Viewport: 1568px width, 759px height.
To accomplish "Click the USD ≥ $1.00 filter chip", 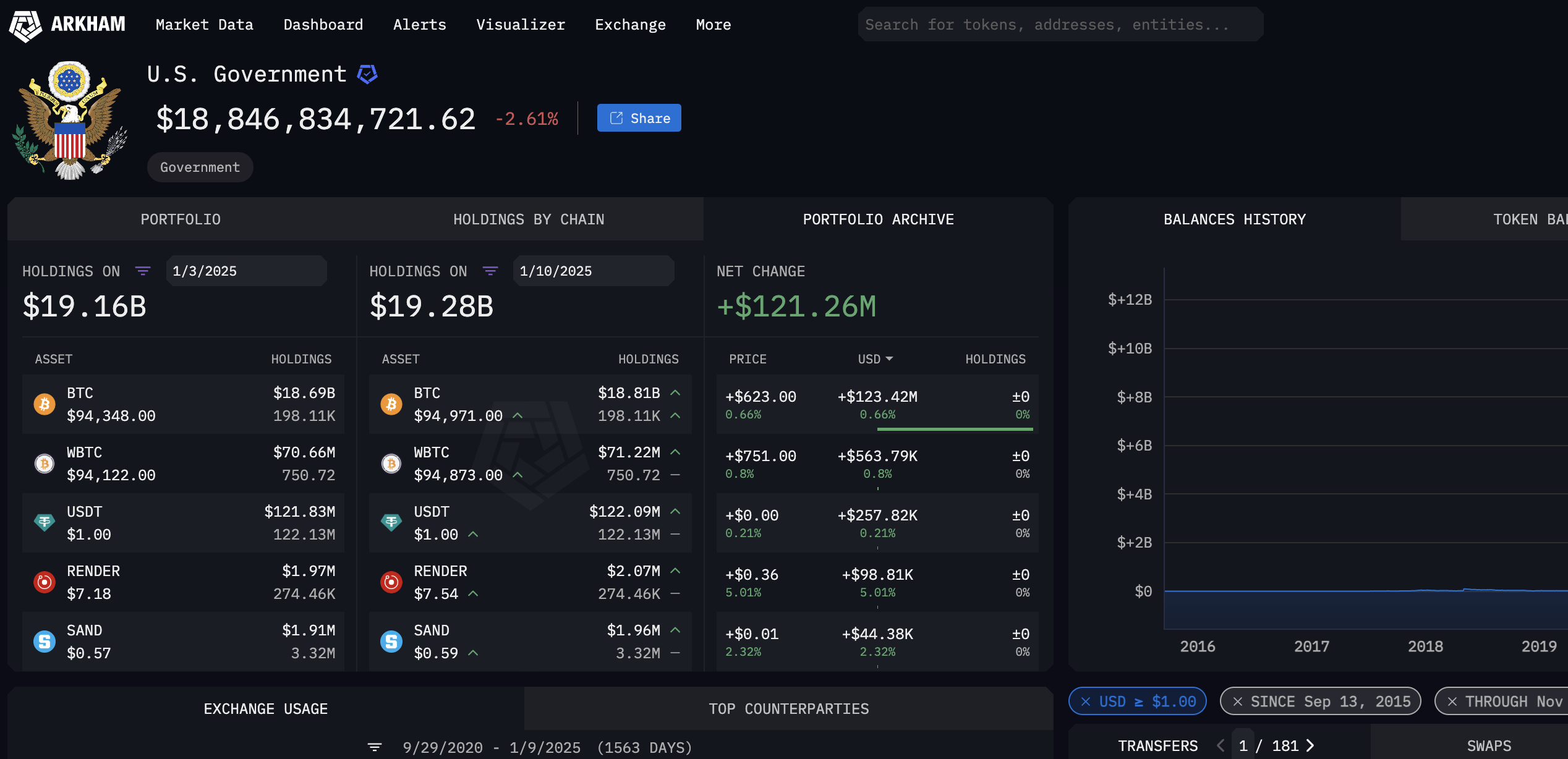I will point(1138,702).
